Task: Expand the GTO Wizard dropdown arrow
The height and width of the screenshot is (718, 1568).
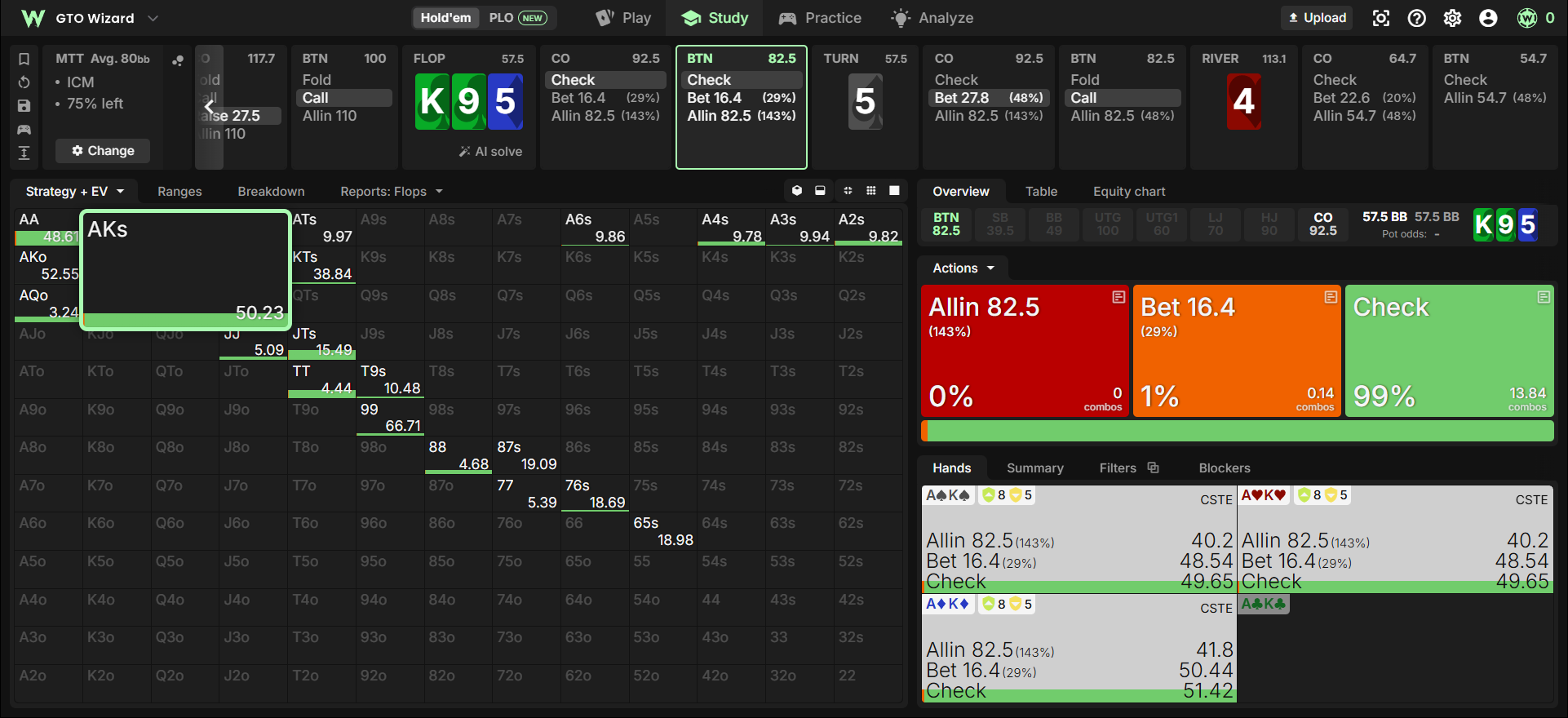Action: [153, 18]
